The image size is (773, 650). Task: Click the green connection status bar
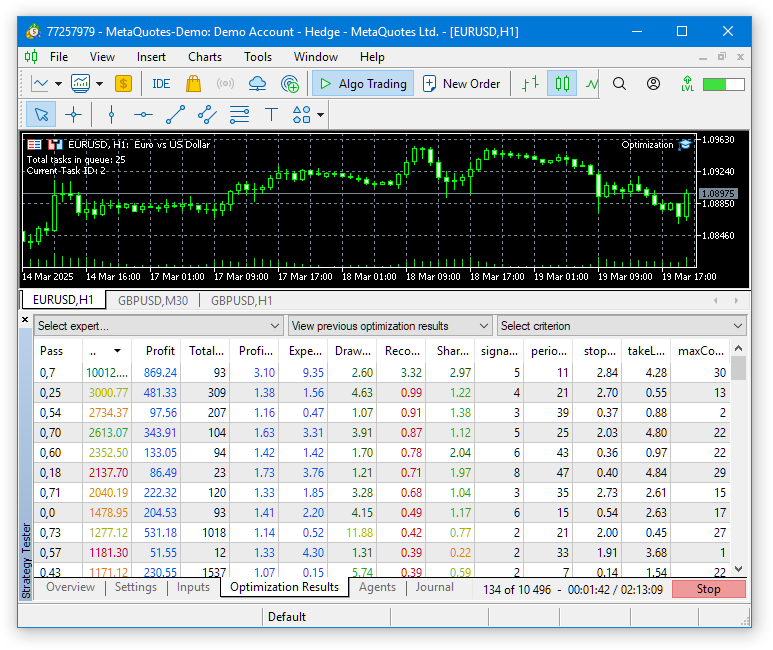coord(723,84)
